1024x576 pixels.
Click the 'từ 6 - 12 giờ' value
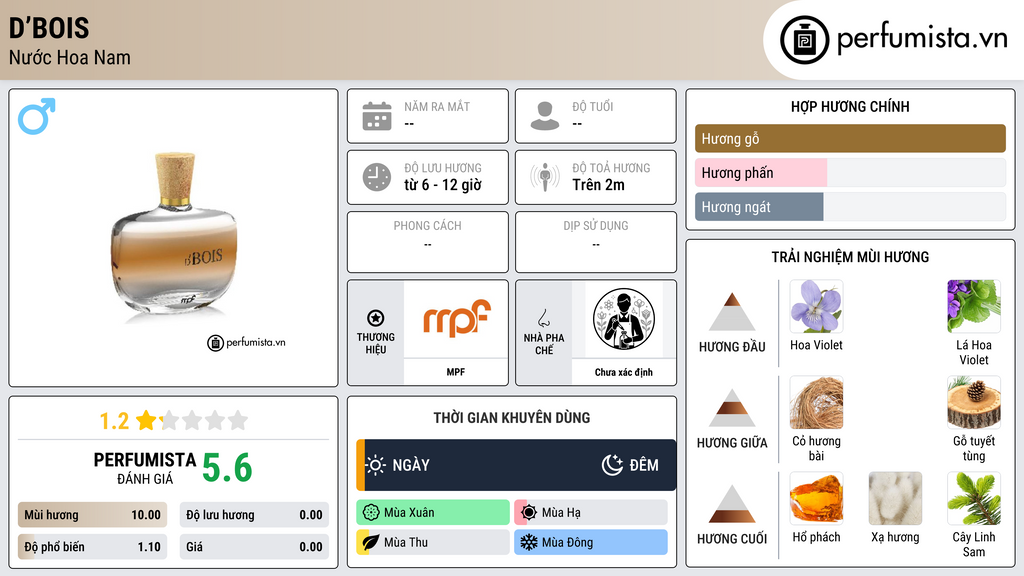[x=442, y=185]
